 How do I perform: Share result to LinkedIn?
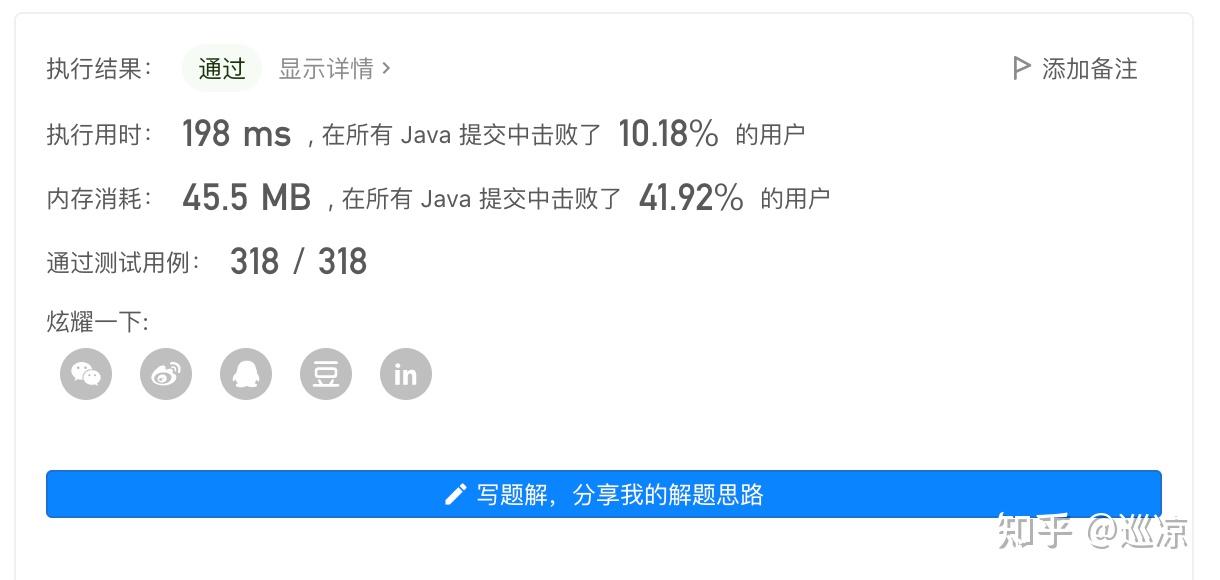pos(406,374)
